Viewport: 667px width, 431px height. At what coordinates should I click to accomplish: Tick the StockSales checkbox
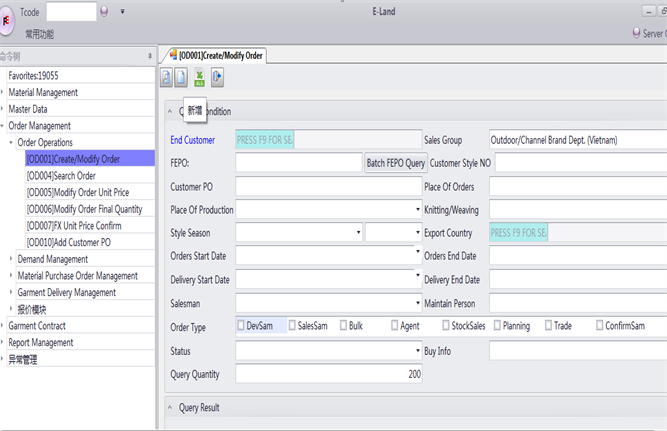pos(446,325)
